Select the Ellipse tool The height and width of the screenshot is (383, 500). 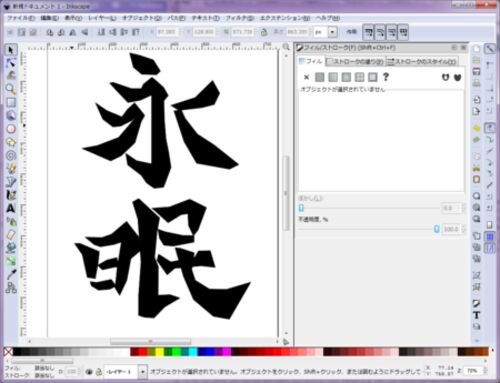(x=11, y=129)
